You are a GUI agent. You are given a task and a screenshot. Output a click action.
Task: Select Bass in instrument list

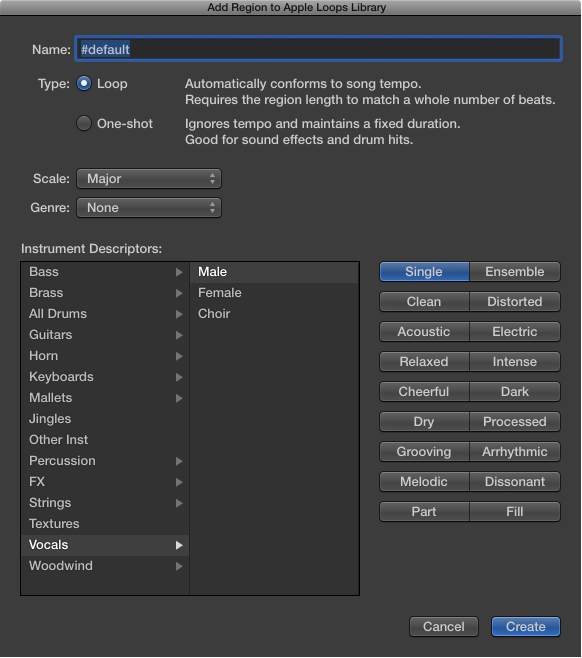(x=105, y=272)
